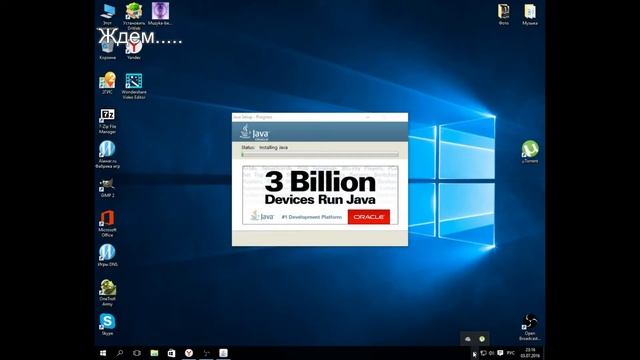Click the Java logo in setup header
640x360 pixels.
pos(255,133)
